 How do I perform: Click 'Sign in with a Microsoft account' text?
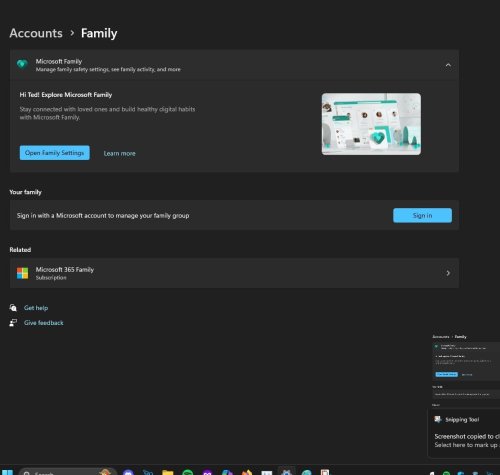[x=103, y=216]
